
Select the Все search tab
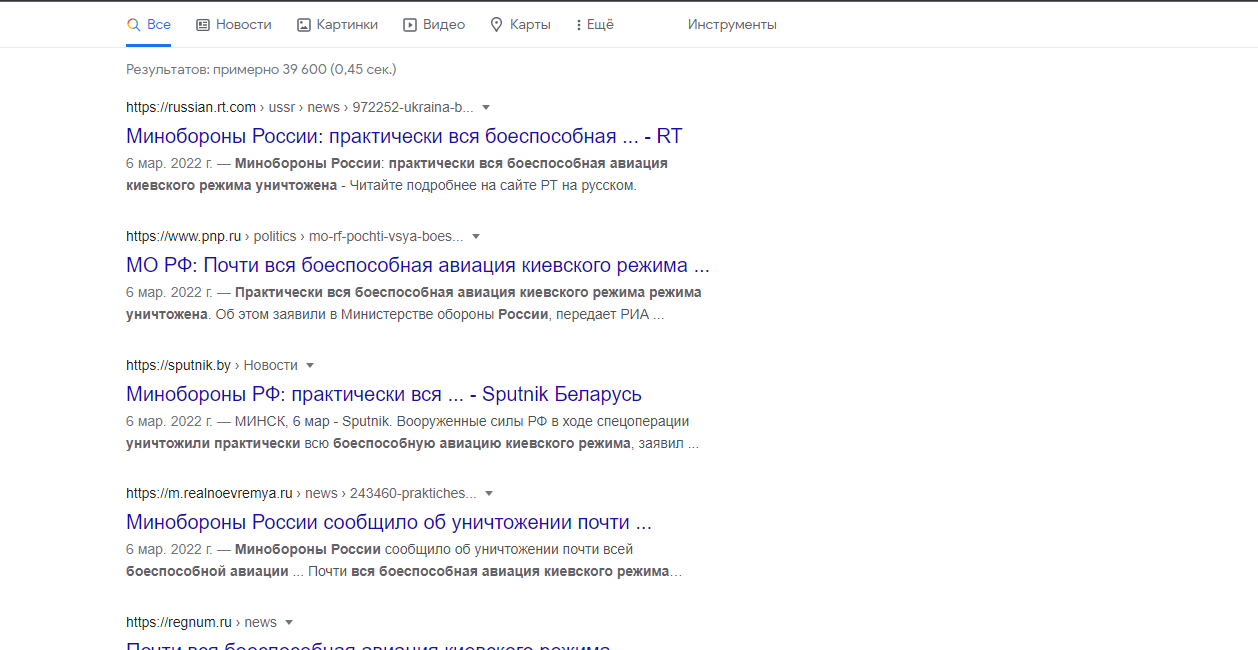coord(148,24)
